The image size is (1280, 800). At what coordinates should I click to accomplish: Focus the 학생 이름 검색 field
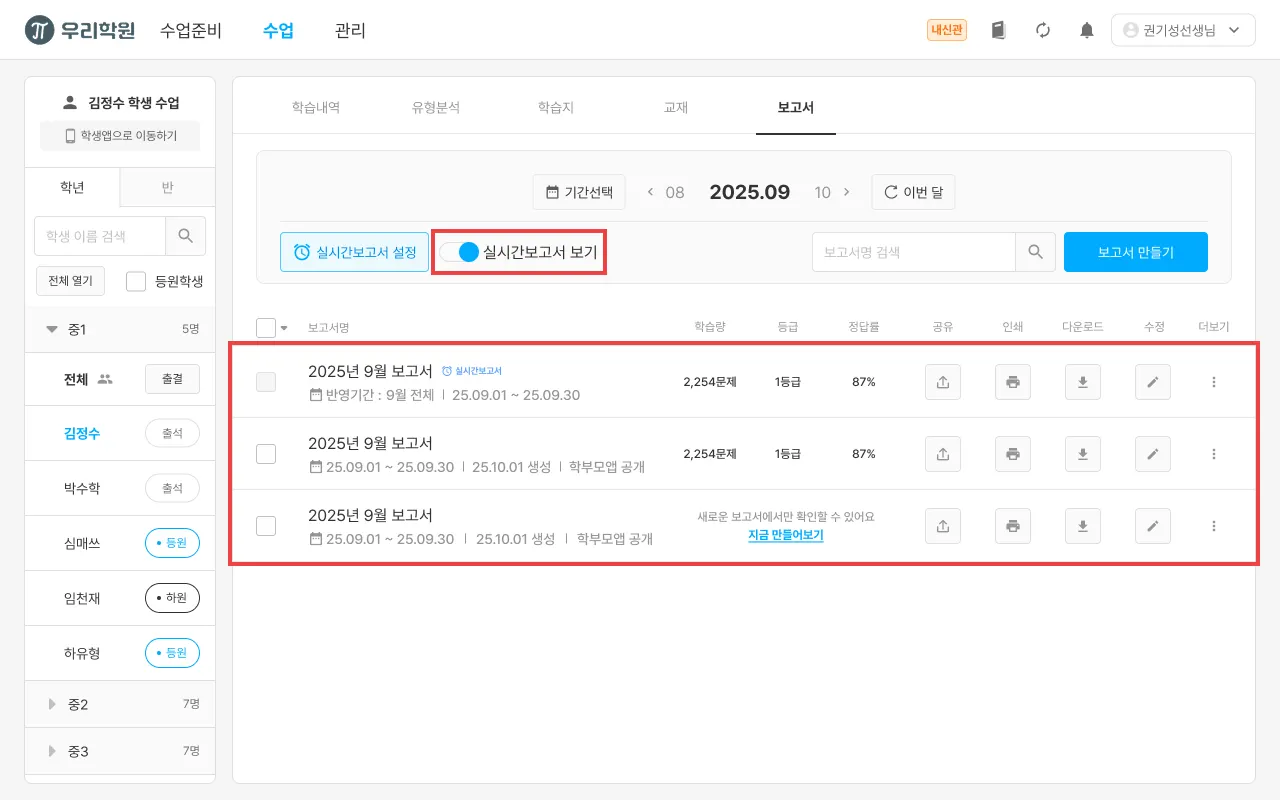pos(100,236)
